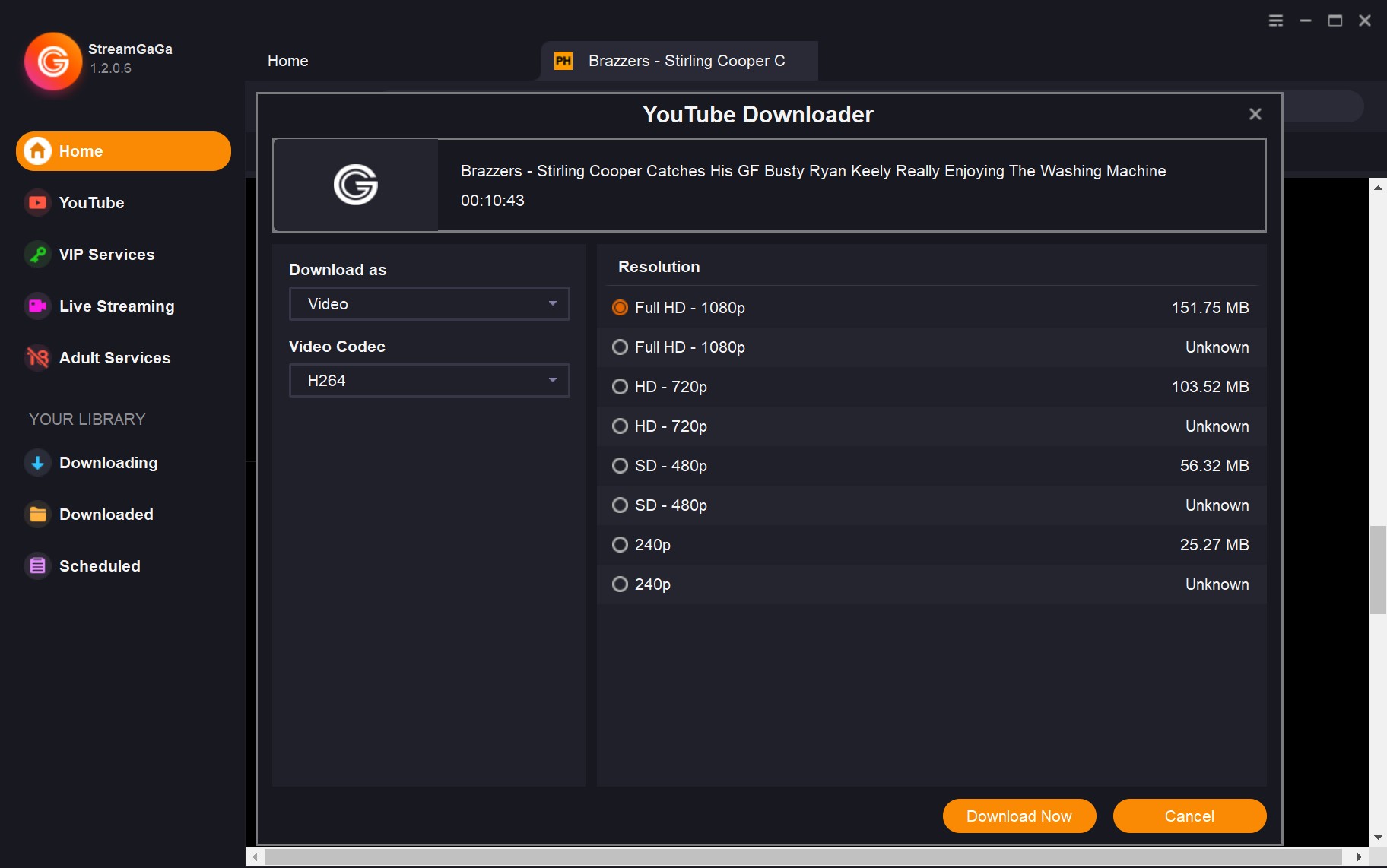This screenshot has height=868, width=1387.
Task: Open the YouTube sidebar icon
Action: [x=37, y=203]
